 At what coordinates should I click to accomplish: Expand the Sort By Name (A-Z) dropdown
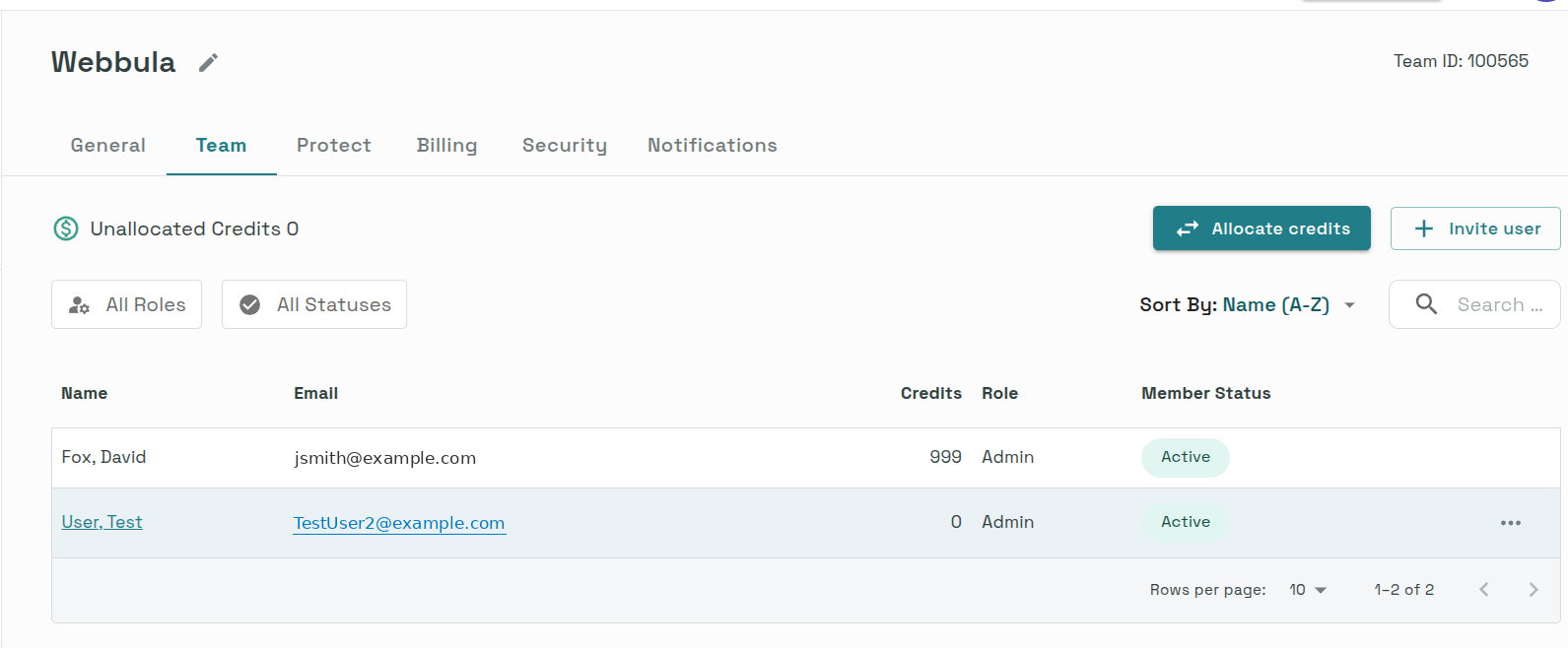click(1249, 305)
